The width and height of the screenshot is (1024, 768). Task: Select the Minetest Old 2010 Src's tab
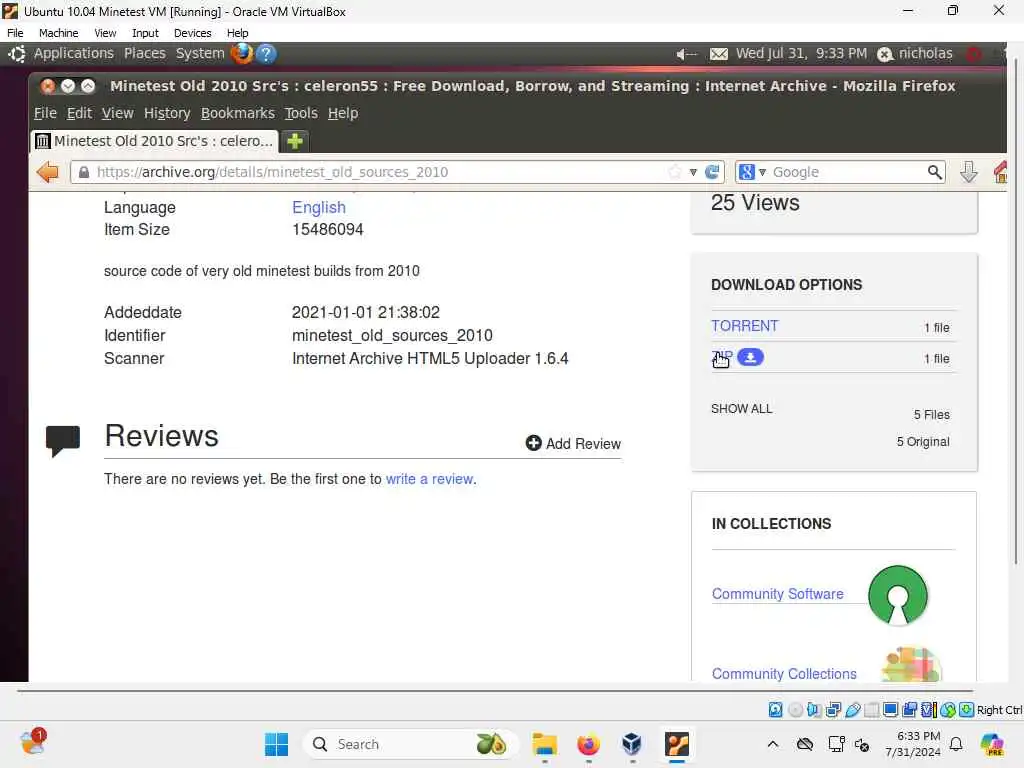click(x=155, y=140)
